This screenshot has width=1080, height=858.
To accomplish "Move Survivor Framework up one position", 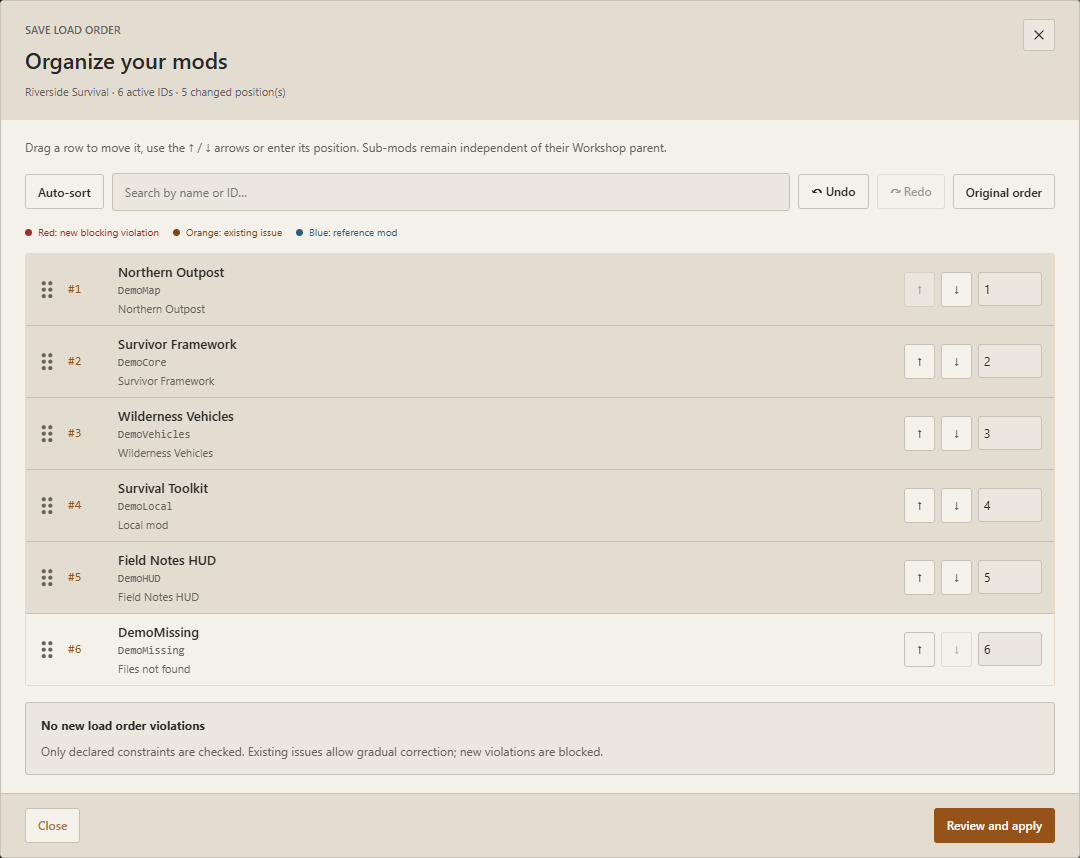I will coord(920,362).
